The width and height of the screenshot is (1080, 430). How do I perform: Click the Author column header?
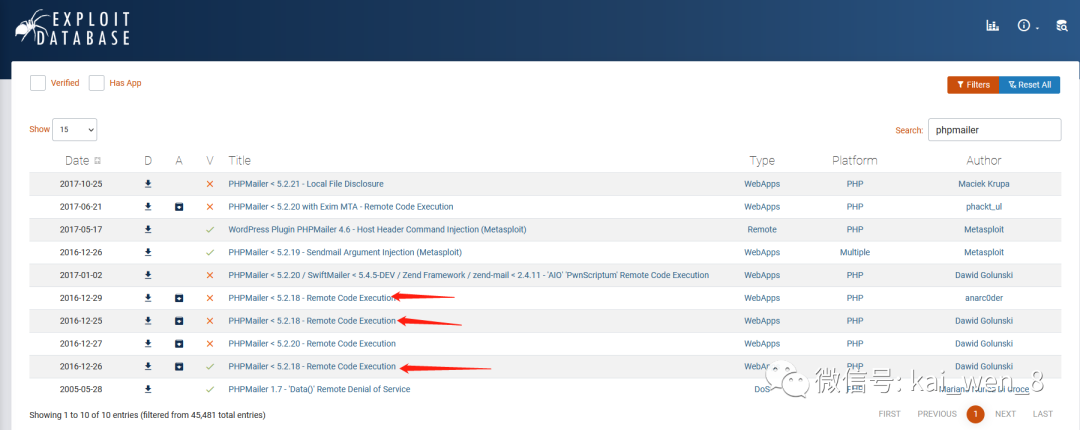pyautogui.click(x=984, y=161)
